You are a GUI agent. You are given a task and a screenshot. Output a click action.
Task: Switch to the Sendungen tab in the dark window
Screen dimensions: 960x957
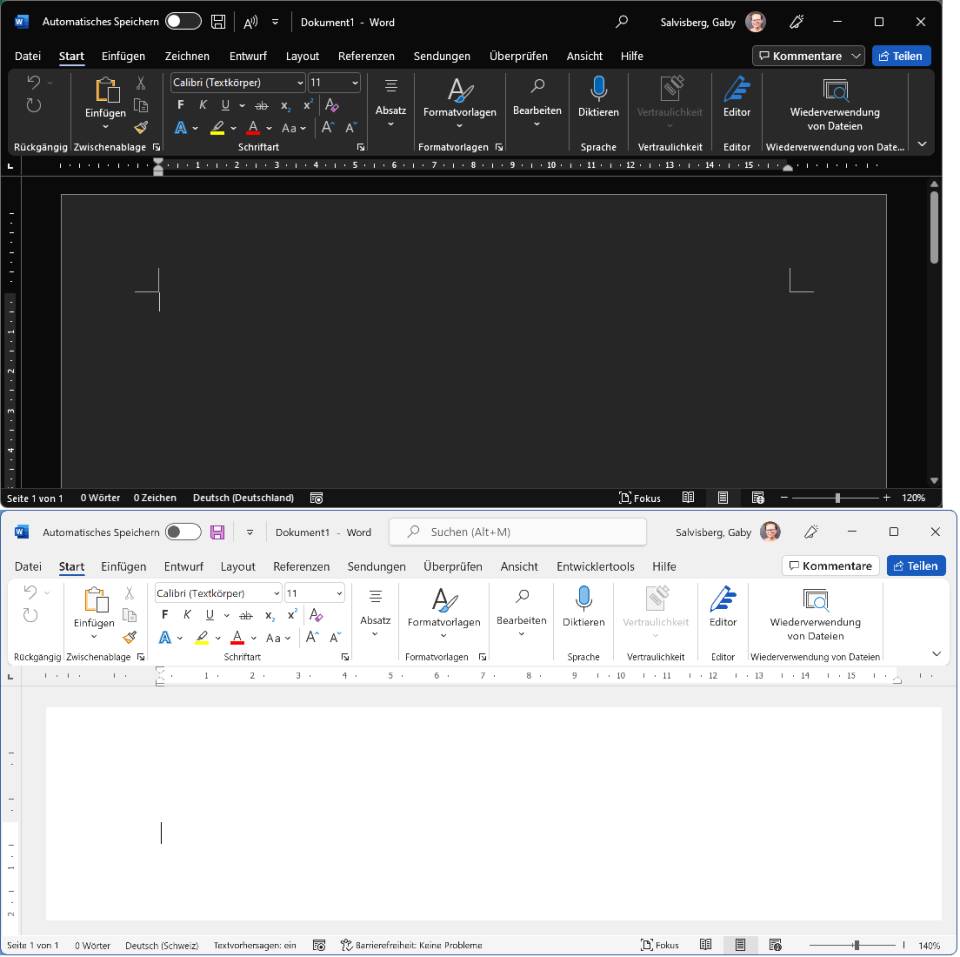point(441,56)
